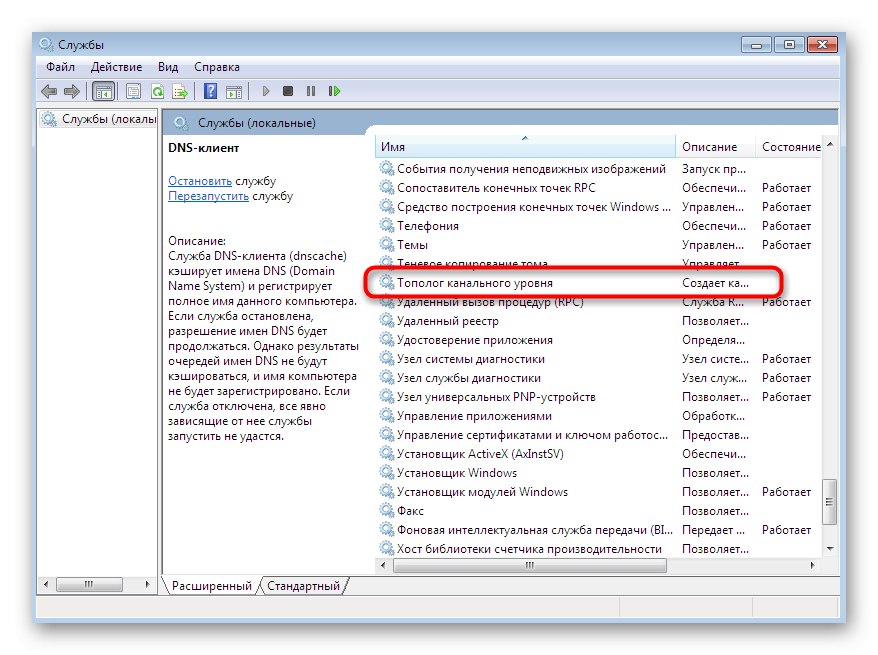Go back with the toolbar Back arrow
The height and width of the screenshot is (655, 878).
(49, 91)
